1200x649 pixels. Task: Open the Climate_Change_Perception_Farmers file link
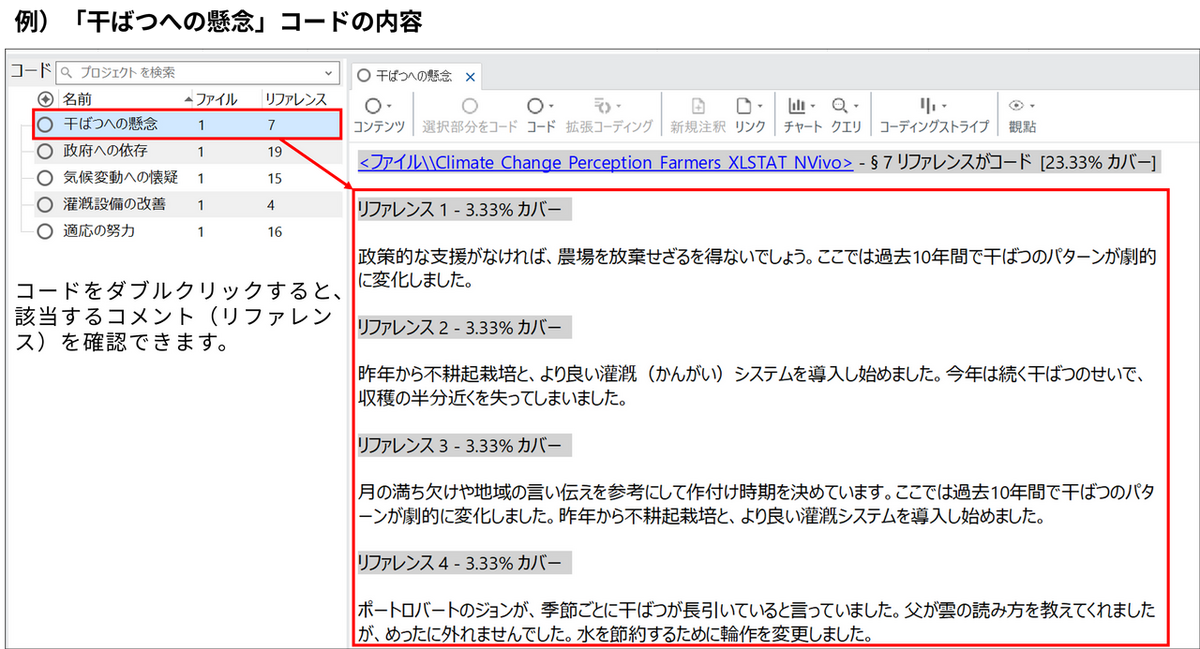pyautogui.click(x=605, y=162)
